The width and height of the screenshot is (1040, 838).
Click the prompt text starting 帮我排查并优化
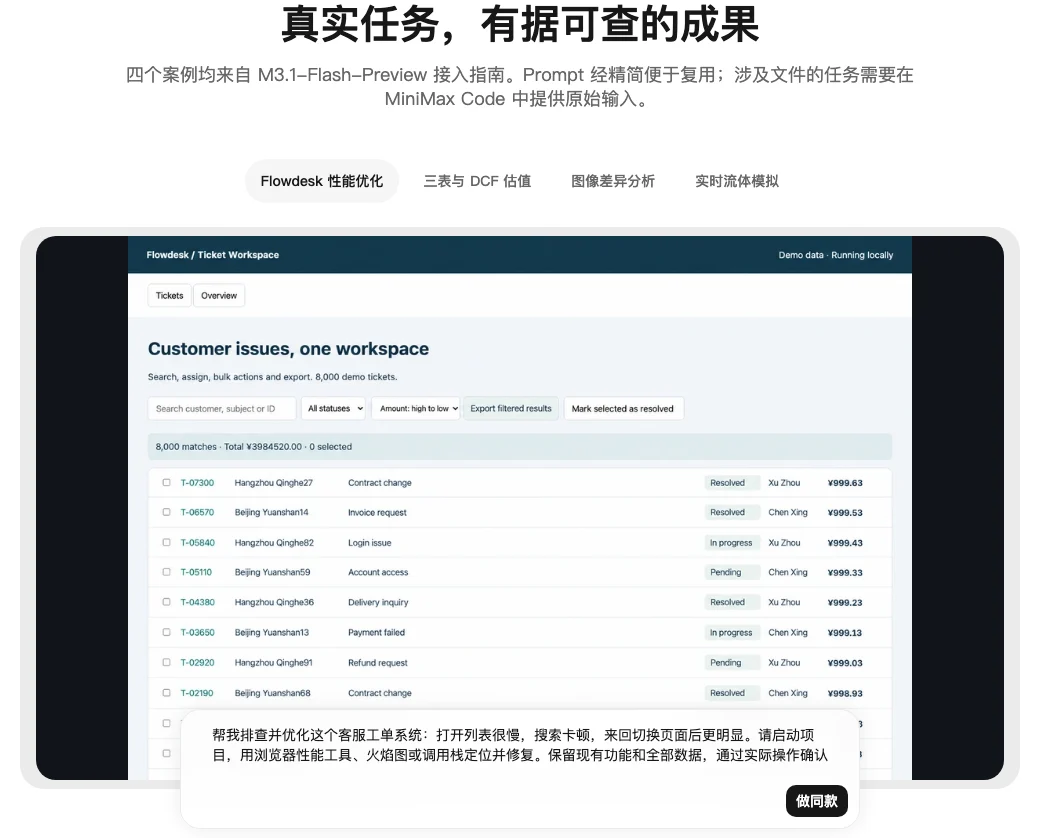[x=519, y=745]
